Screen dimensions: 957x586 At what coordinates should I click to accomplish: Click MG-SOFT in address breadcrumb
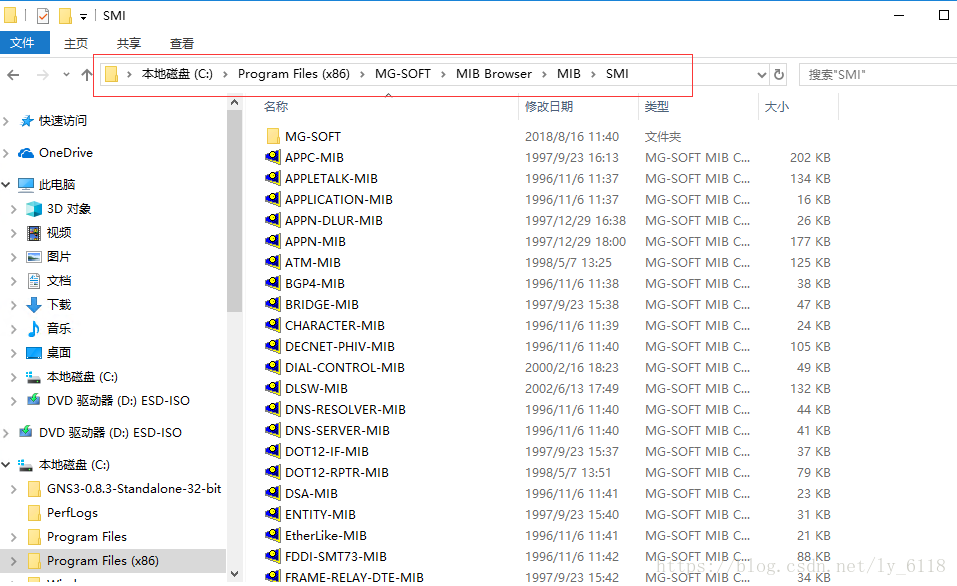pos(403,74)
